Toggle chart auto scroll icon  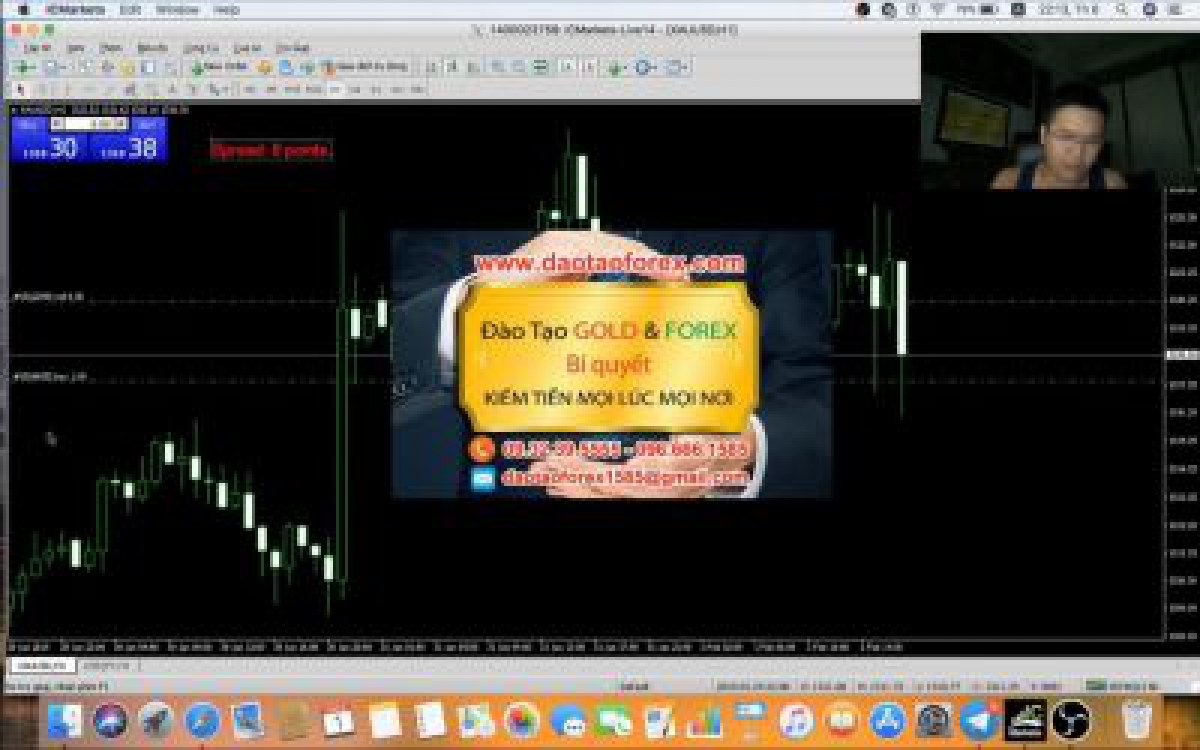(x=567, y=67)
